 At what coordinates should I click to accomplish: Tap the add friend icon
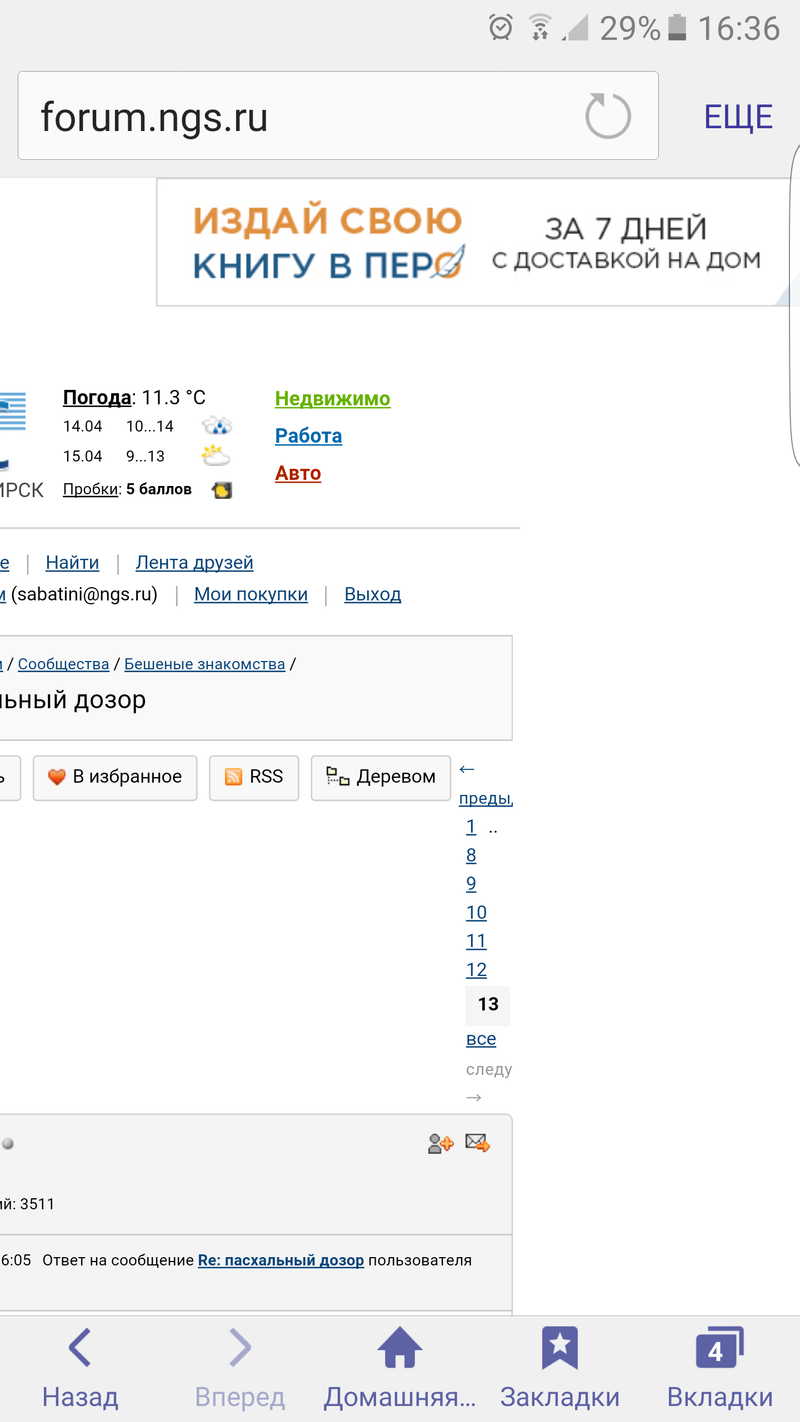pyautogui.click(x=440, y=1143)
